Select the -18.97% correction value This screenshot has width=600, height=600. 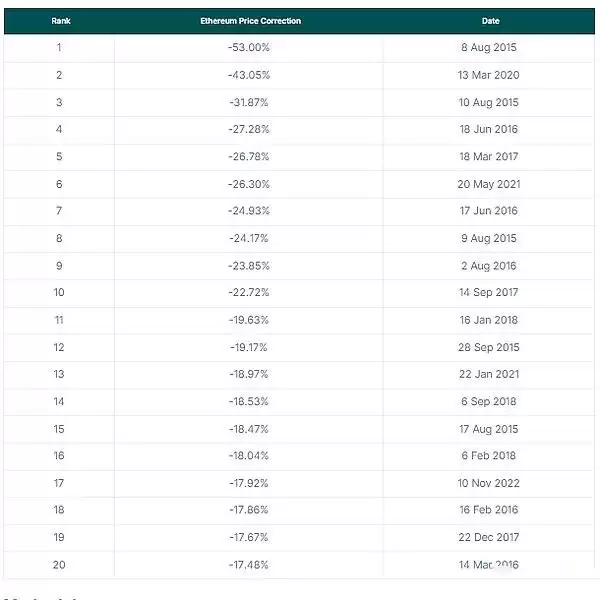click(x=249, y=374)
